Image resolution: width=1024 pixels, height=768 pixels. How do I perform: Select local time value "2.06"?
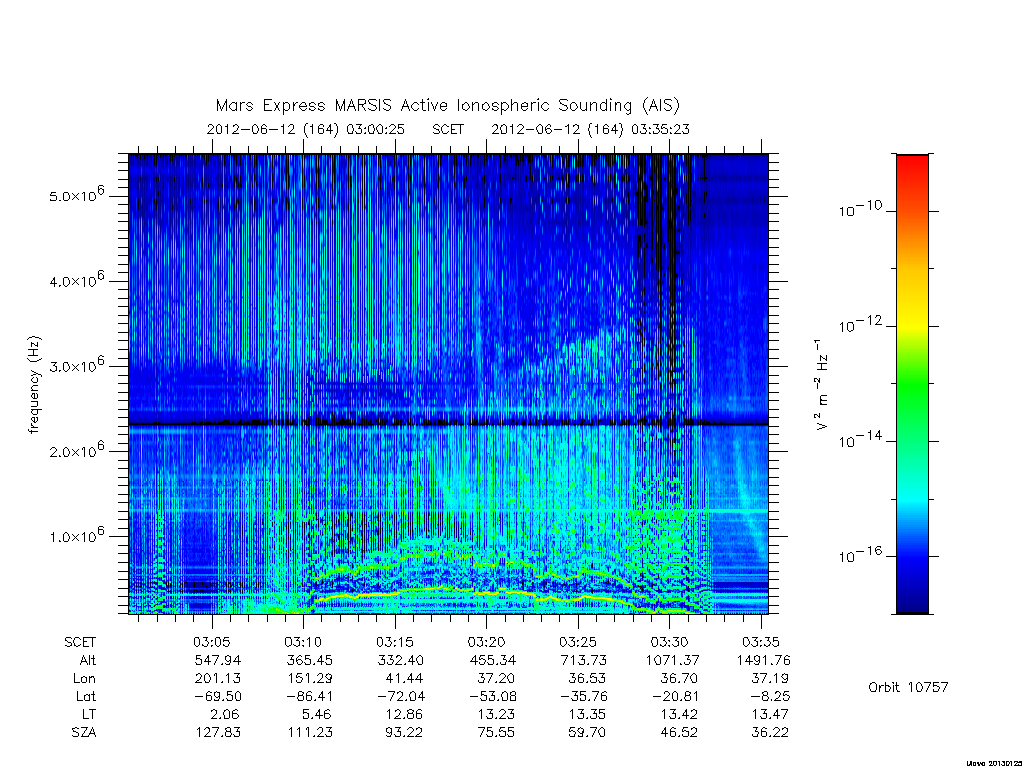[x=225, y=714]
